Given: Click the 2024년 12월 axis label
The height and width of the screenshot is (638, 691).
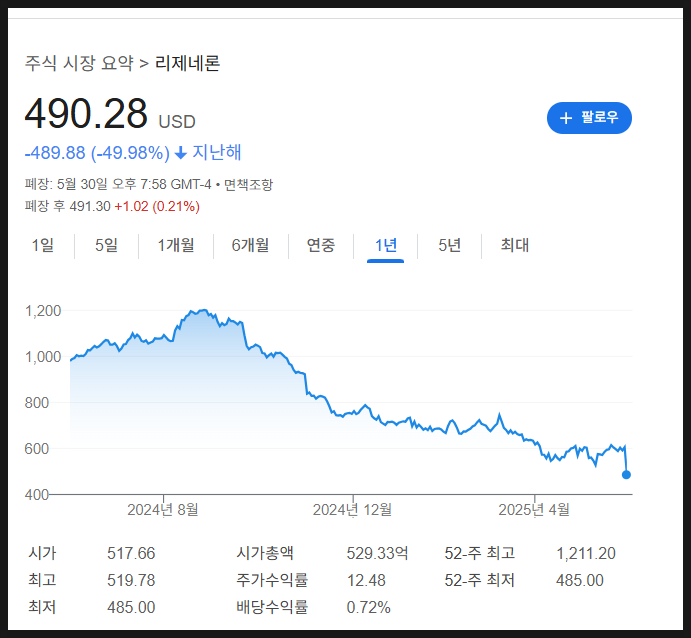Looking at the screenshot, I should tap(352, 510).
